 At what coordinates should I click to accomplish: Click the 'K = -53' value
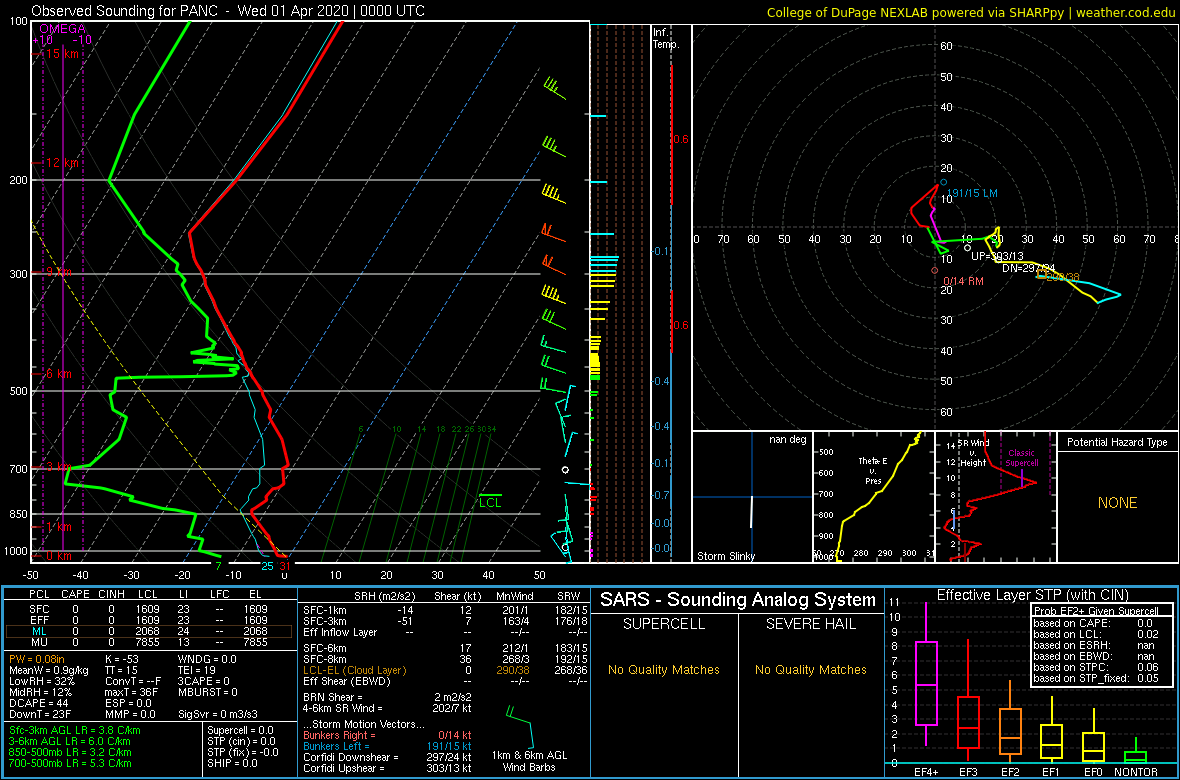coord(124,659)
